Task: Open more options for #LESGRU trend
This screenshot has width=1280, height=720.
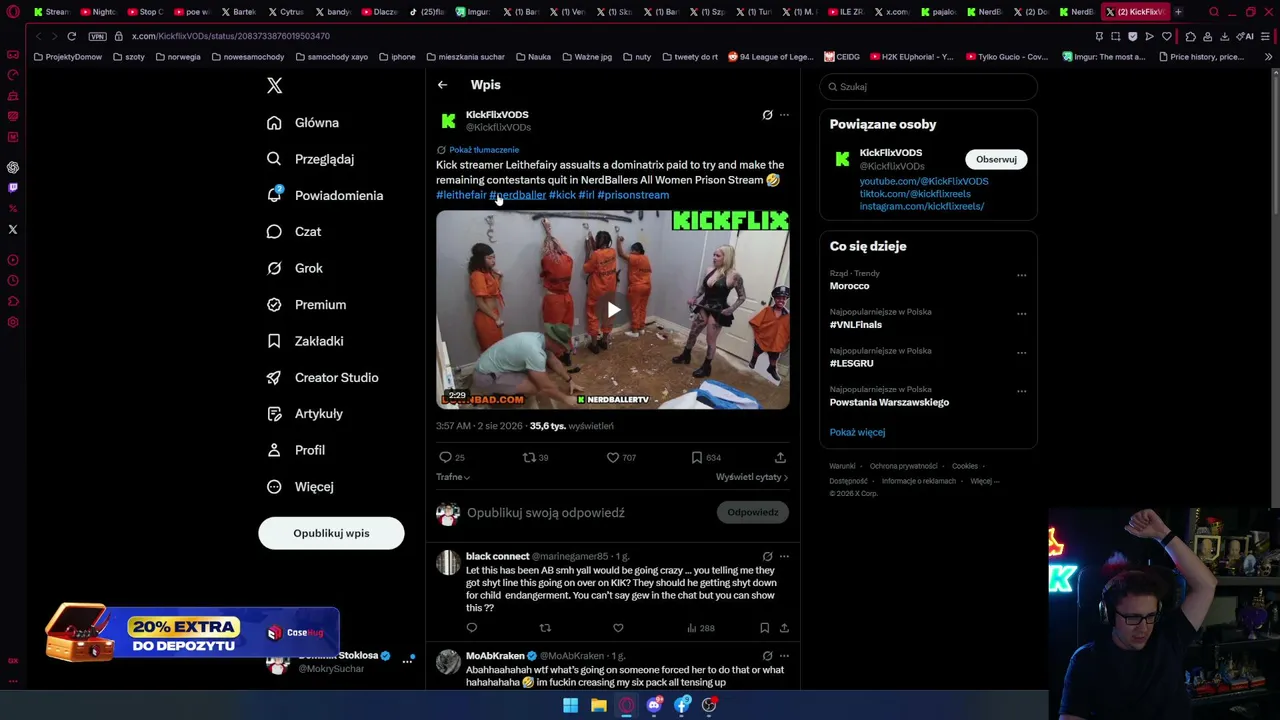Action: [1021, 353]
